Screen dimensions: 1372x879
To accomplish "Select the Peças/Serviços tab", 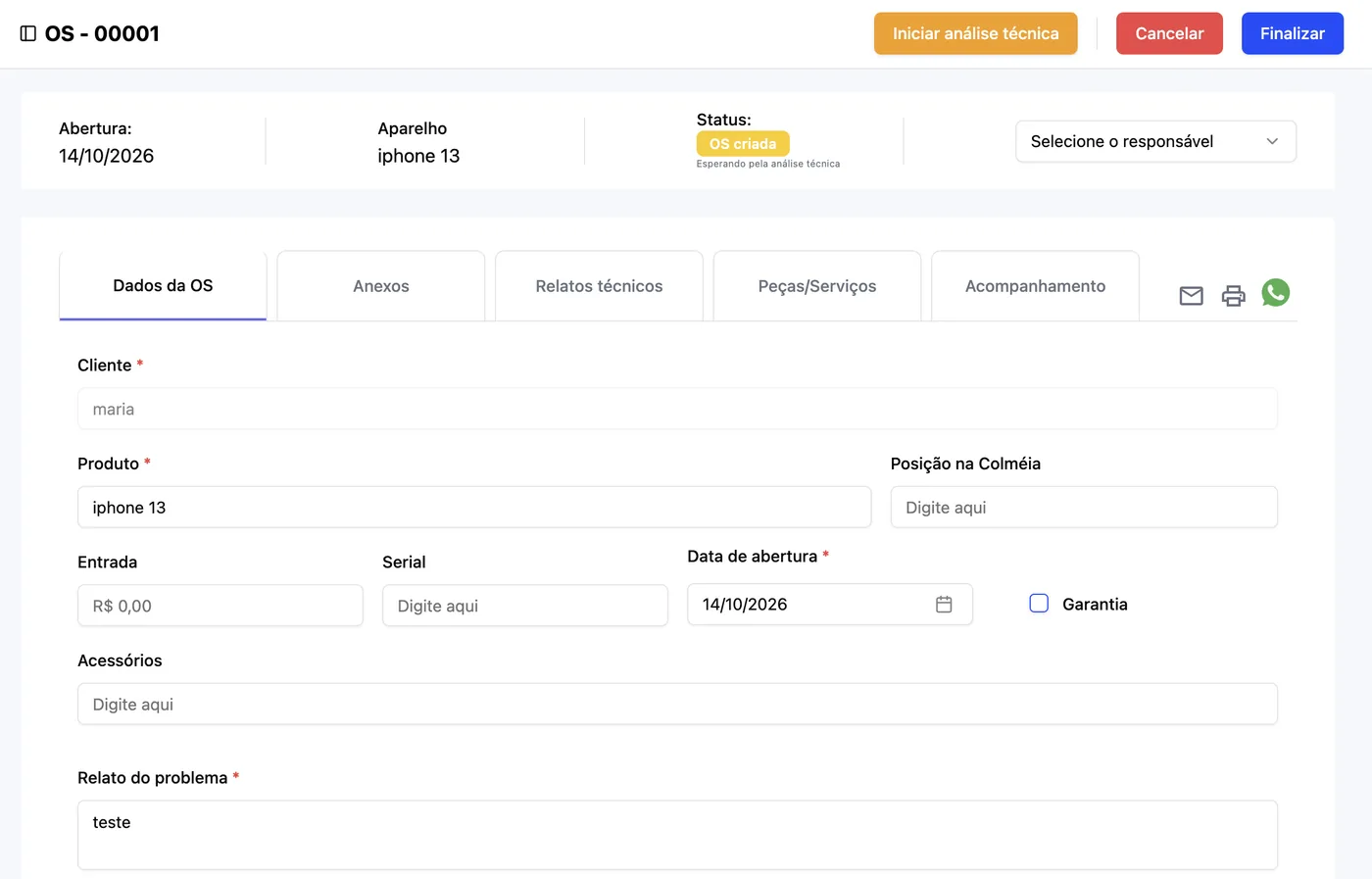I will pyautogui.click(x=817, y=286).
